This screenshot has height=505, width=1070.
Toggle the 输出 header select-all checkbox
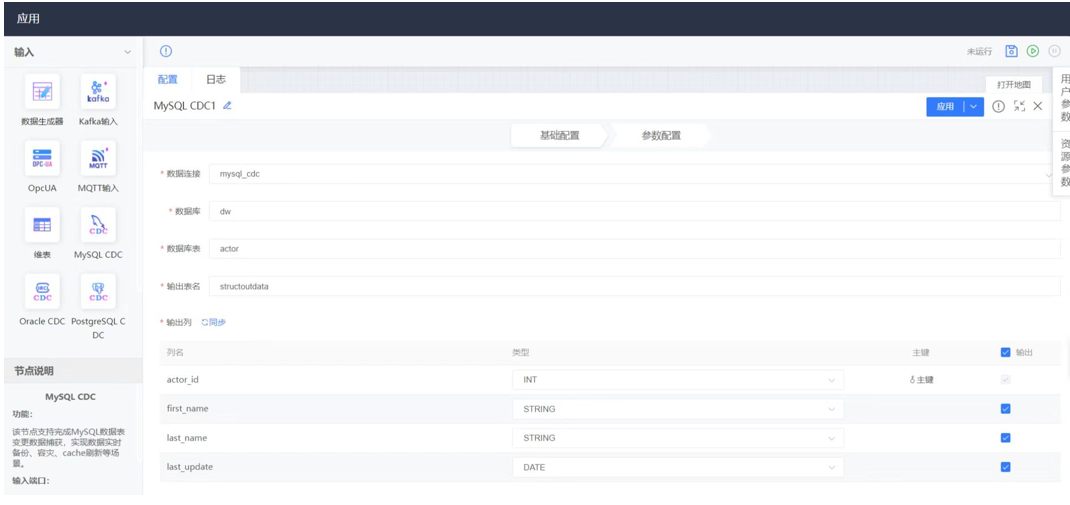(x=1005, y=352)
